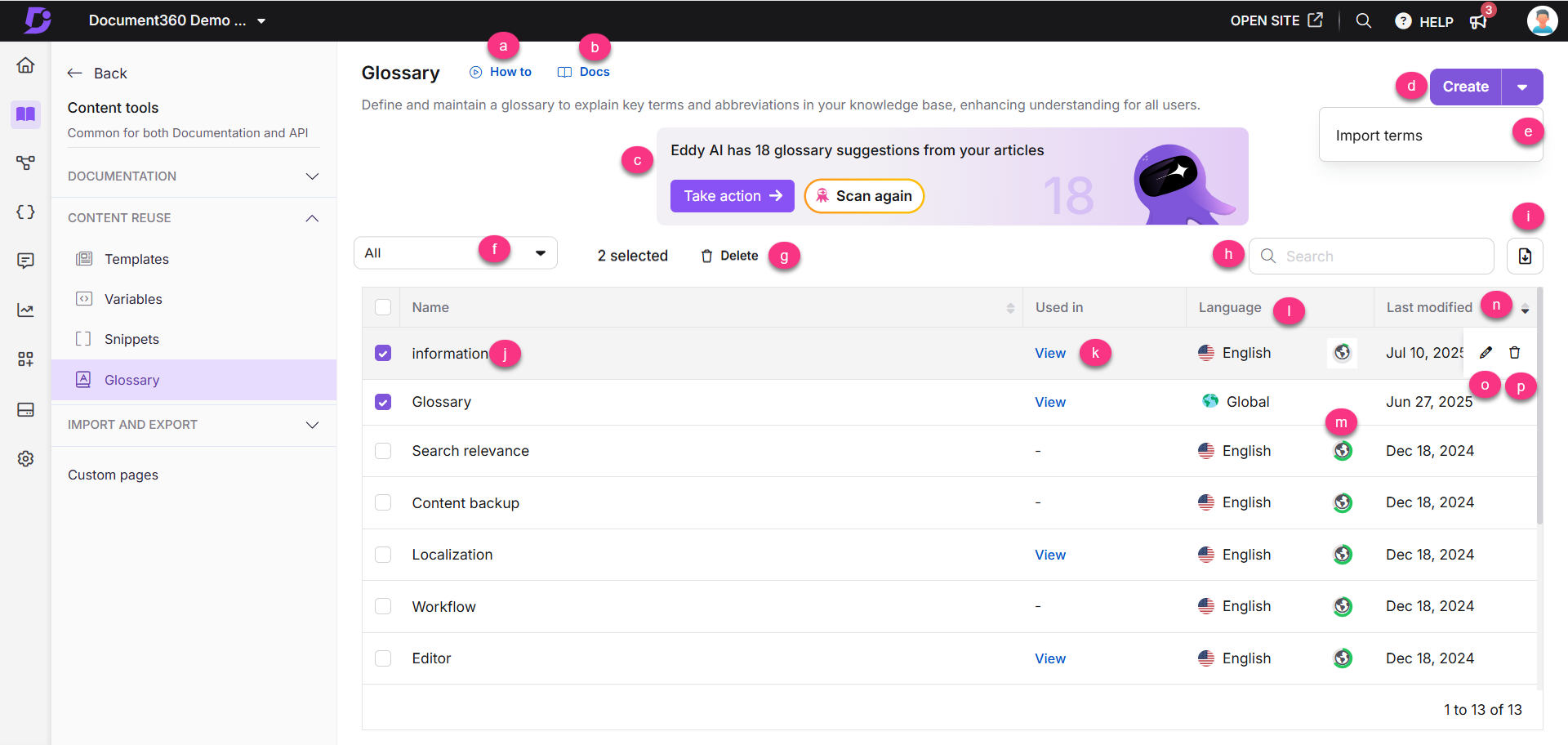Click the globe icon in Localization row
Screen dimensions: 1568x745
pyautogui.click(x=1343, y=555)
